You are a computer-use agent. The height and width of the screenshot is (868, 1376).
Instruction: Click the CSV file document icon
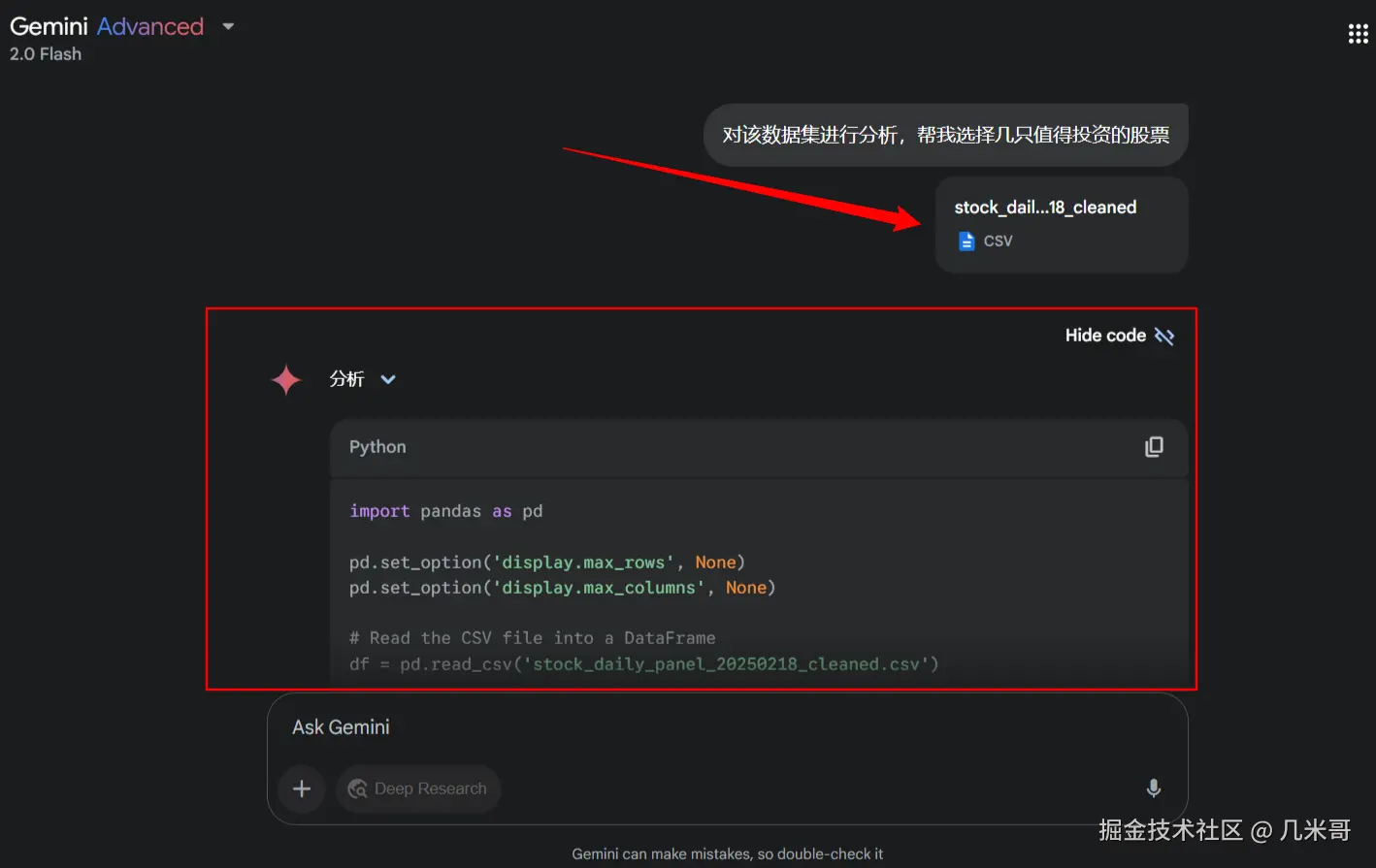coord(966,241)
